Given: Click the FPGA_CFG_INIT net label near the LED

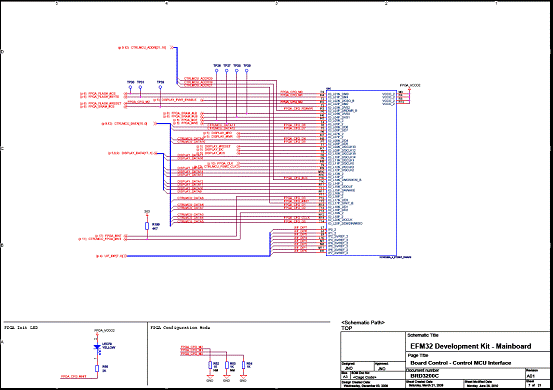Looking at the screenshot, I should (x=73, y=377).
